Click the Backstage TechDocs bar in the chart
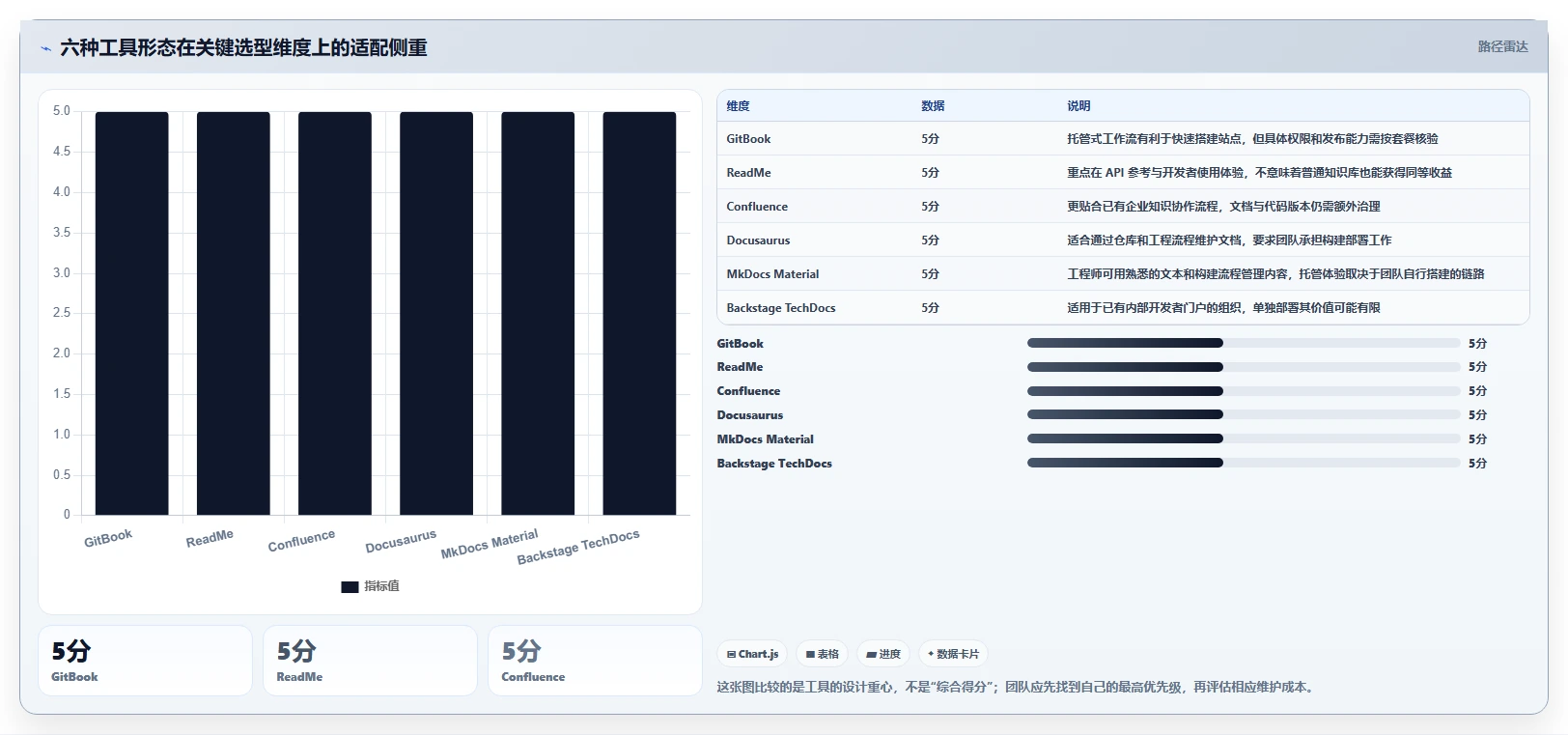 [x=639, y=313]
